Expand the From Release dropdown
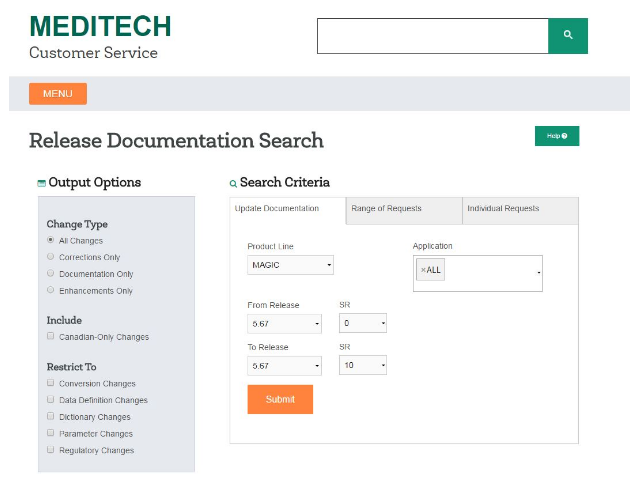 tap(284, 324)
